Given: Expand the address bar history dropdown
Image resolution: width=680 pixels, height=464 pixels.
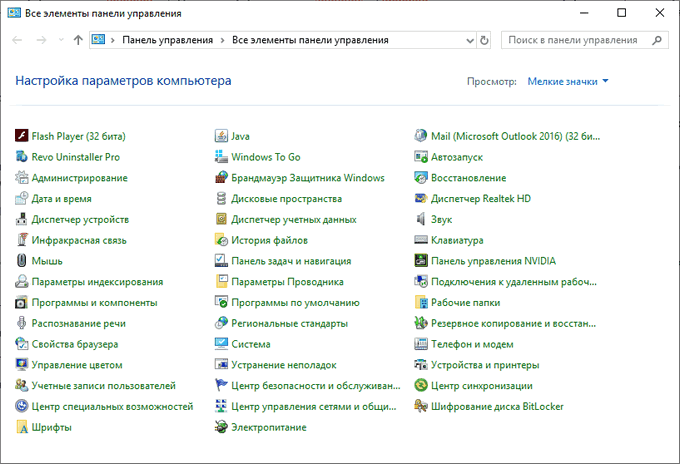Looking at the screenshot, I should pos(469,40).
